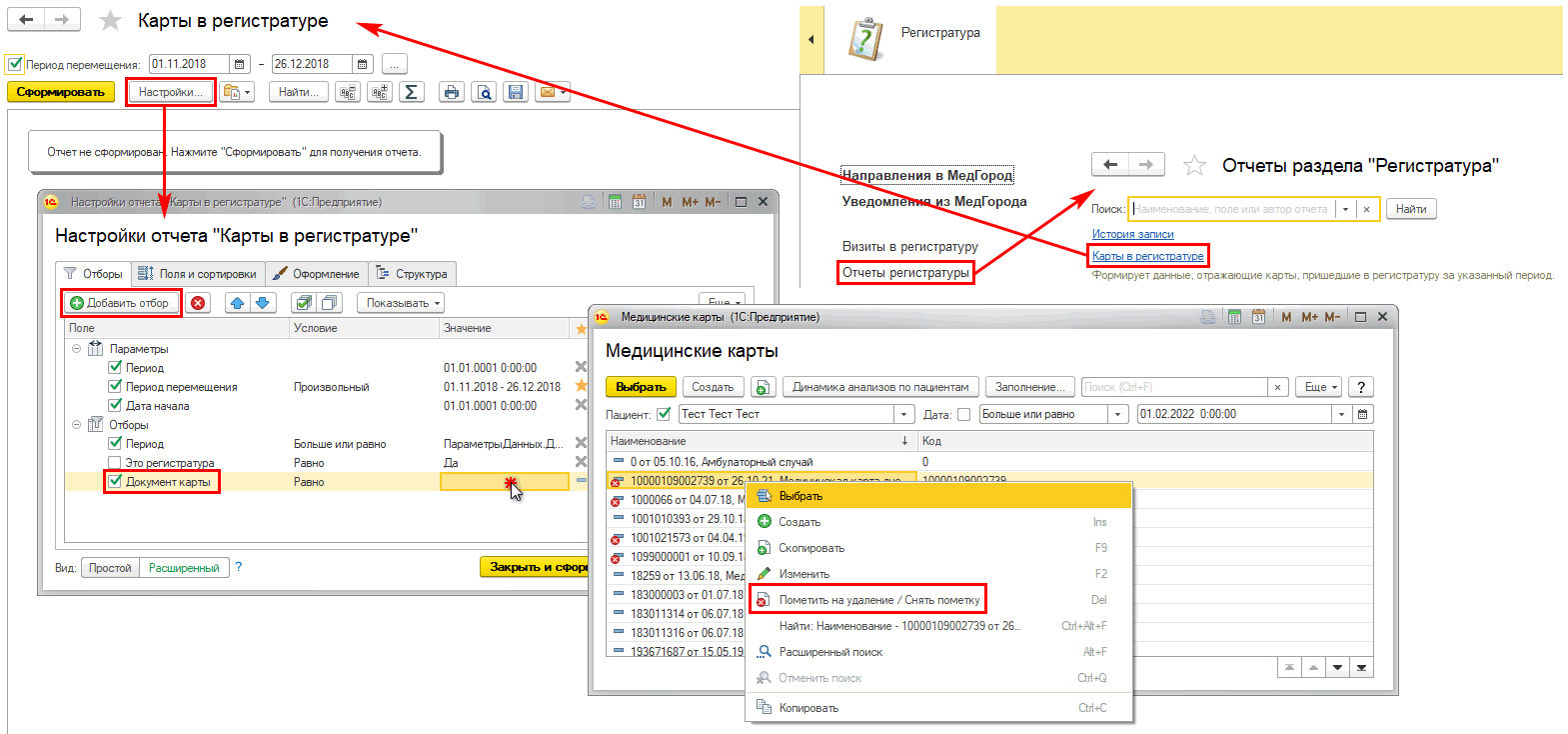Click the printer icon in report toolbar
Viewport: 1568px width, 734px height.
(452, 92)
